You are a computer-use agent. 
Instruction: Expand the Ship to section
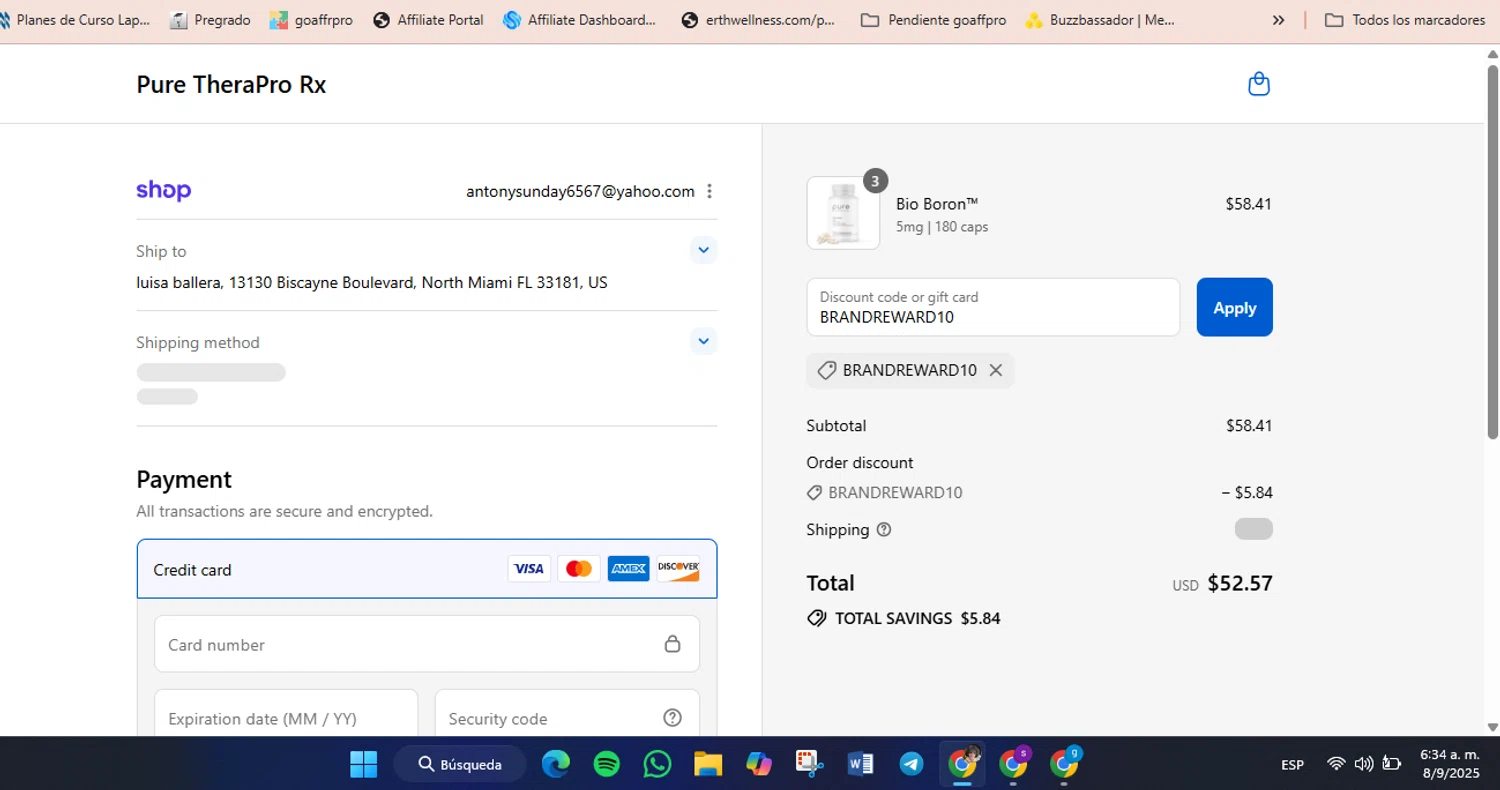(x=703, y=250)
